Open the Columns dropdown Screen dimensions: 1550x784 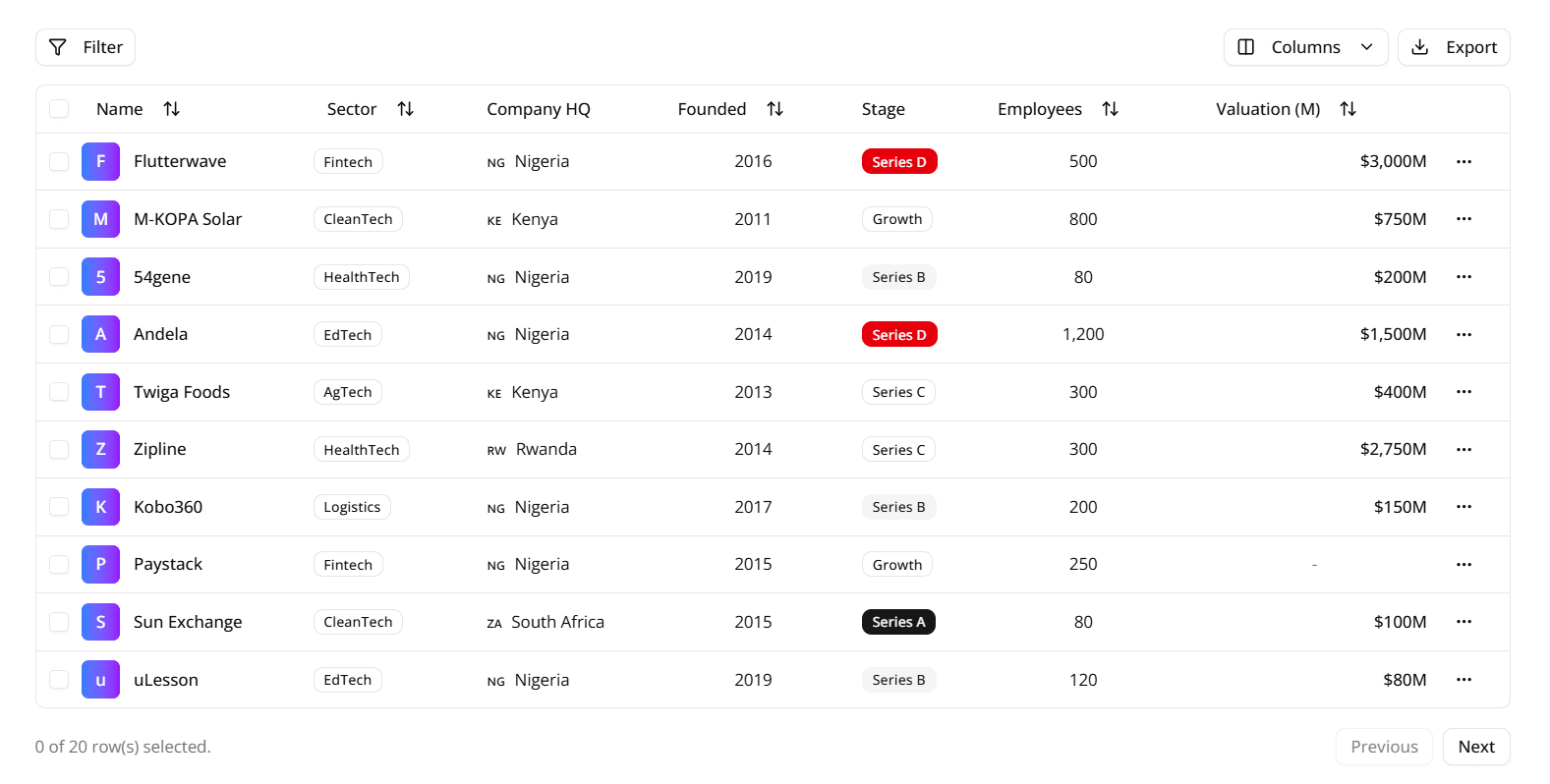point(1305,47)
